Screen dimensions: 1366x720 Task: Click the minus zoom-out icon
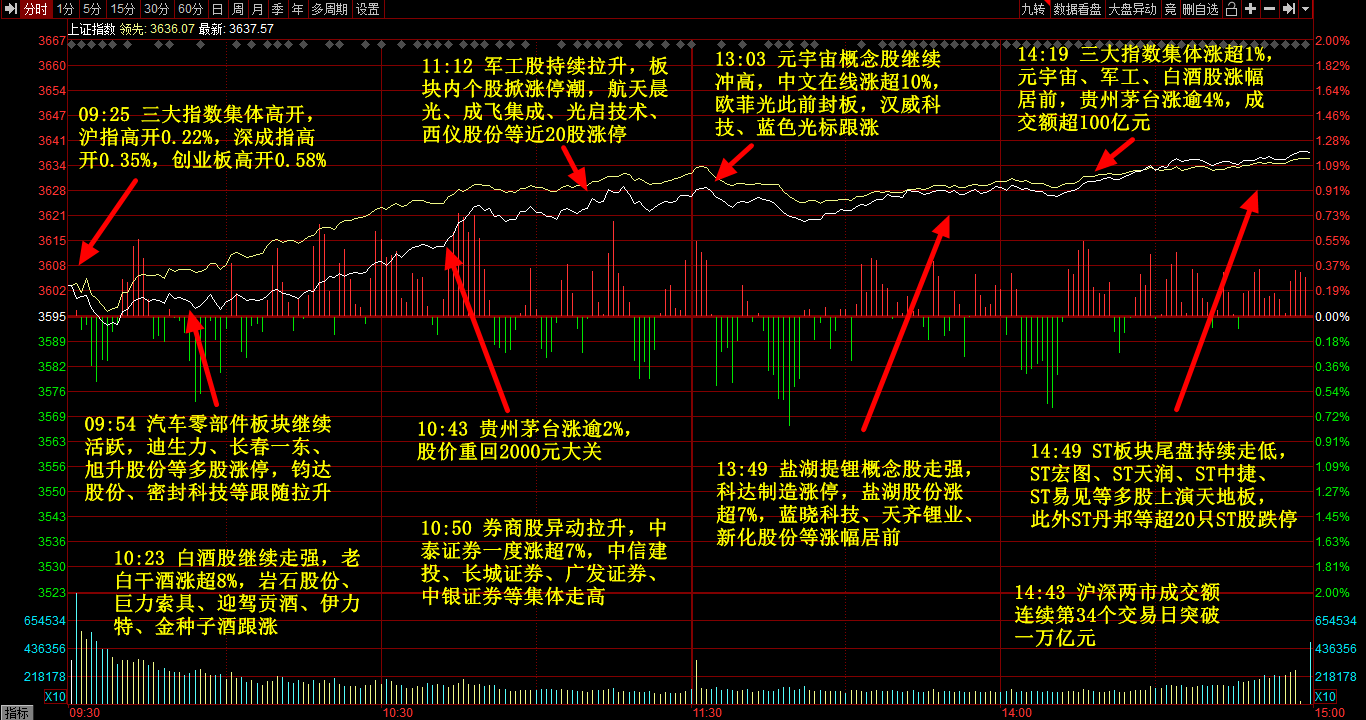(x=1269, y=9)
